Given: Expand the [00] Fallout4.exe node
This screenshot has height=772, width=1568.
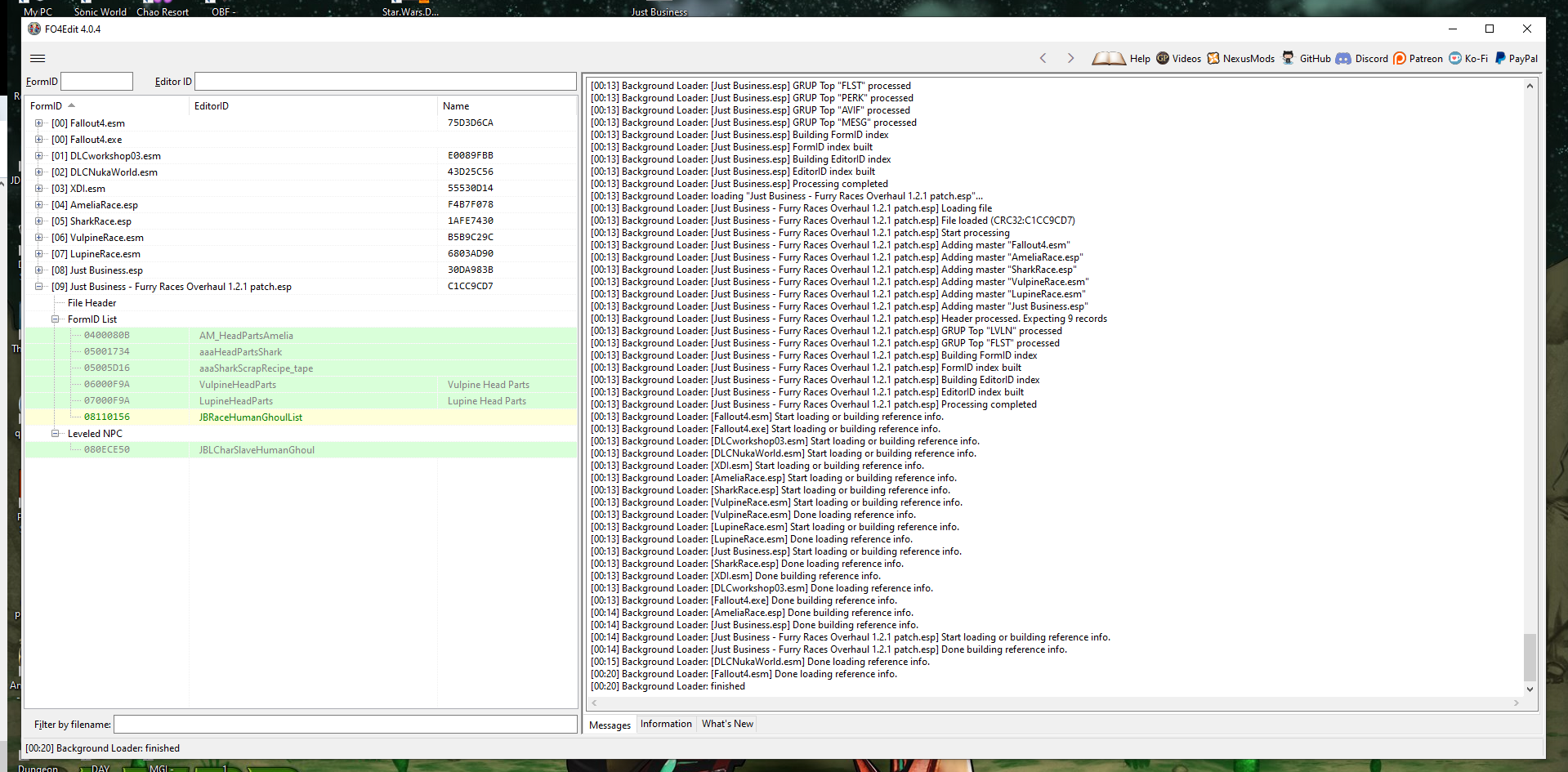Looking at the screenshot, I should pos(38,140).
